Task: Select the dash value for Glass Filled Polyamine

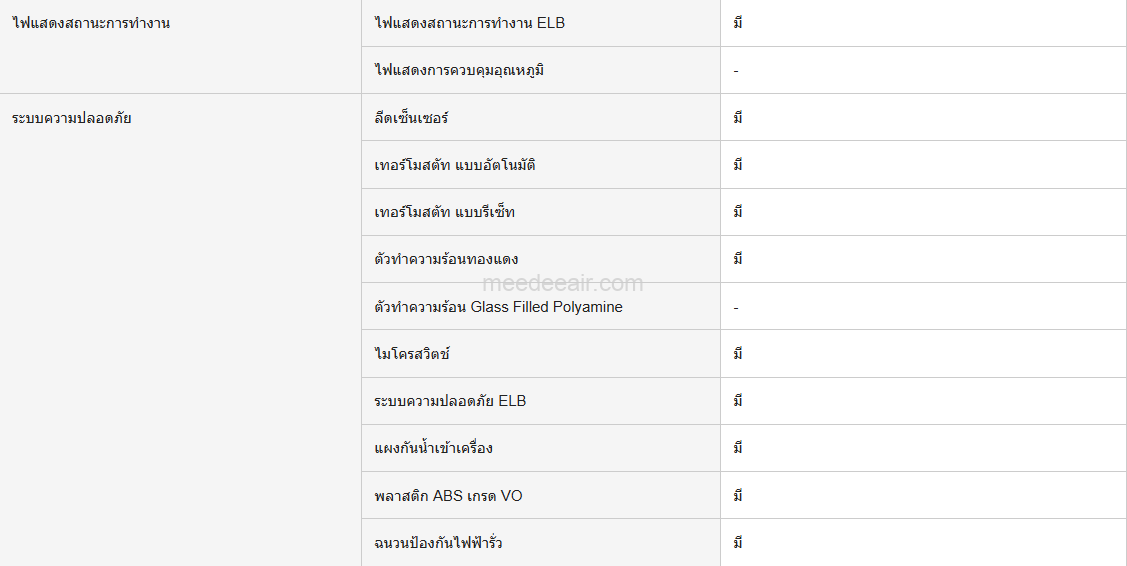Action: pyautogui.click(x=736, y=307)
